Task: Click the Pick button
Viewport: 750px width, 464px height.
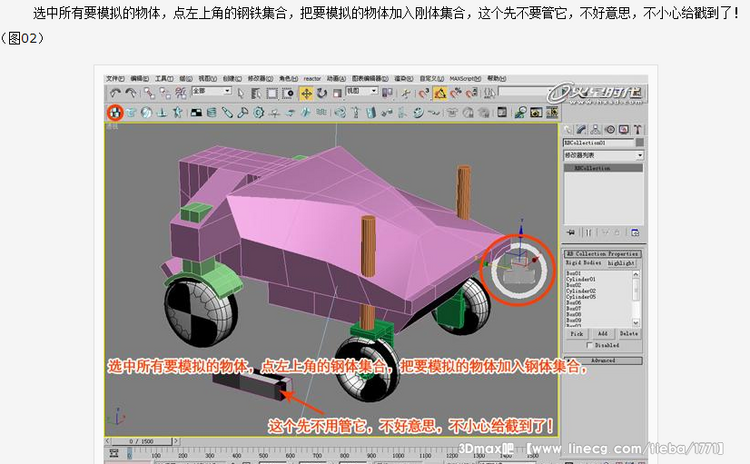Action: (x=577, y=333)
